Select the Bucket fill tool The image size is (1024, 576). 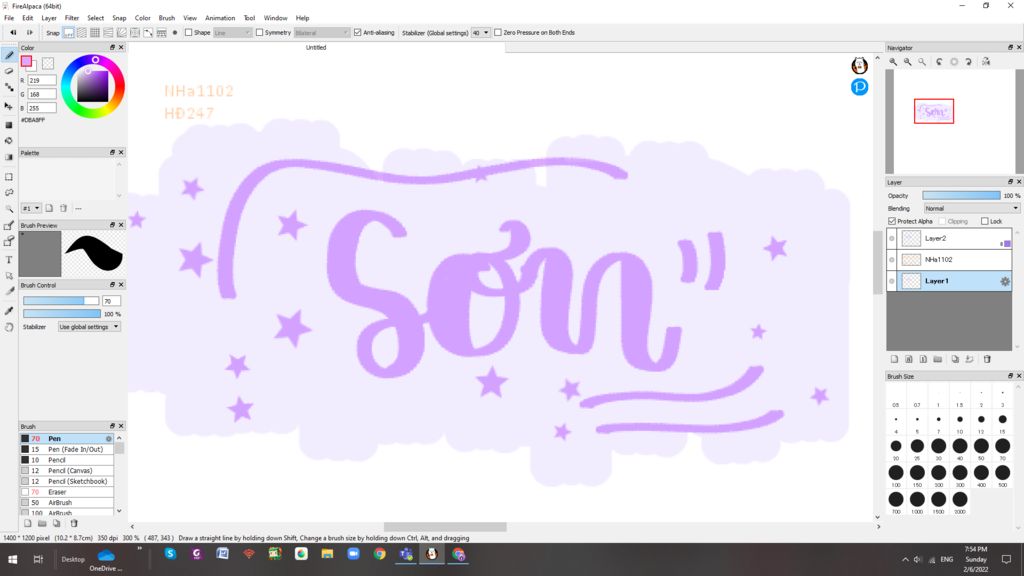point(9,140)
